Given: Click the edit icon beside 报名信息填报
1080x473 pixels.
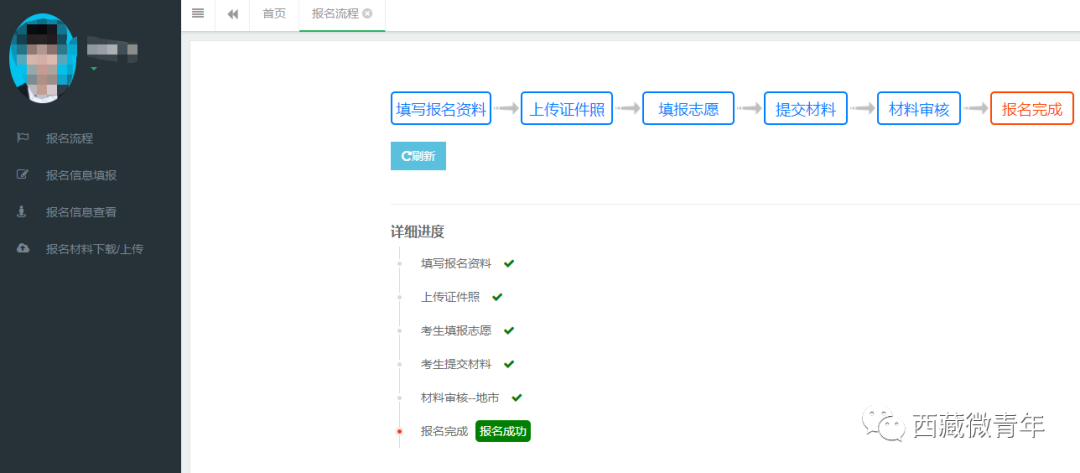Looking at the screenshot, I should [x=22, y=175].
